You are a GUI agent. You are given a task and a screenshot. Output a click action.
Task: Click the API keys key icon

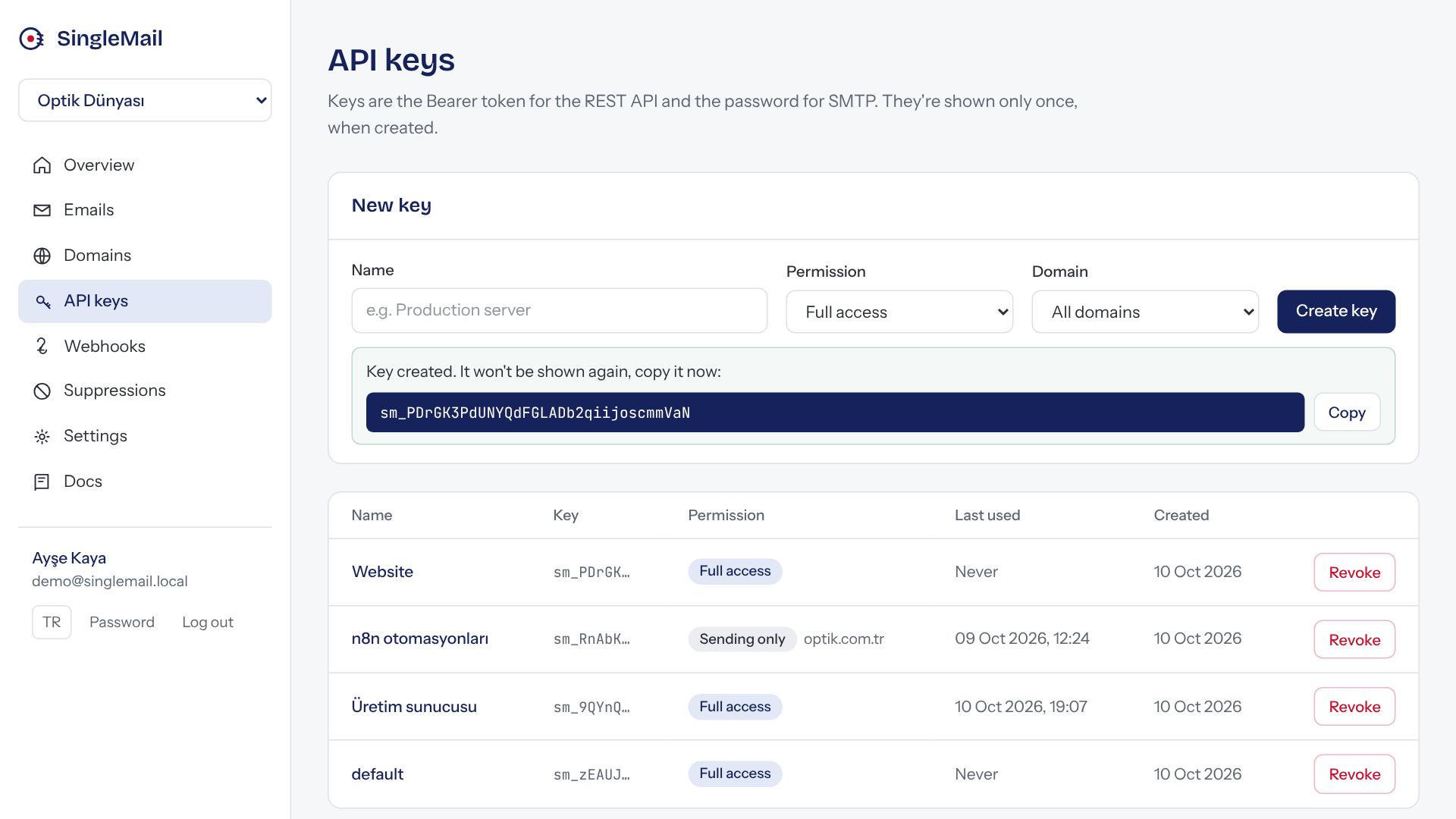point(42,302)
